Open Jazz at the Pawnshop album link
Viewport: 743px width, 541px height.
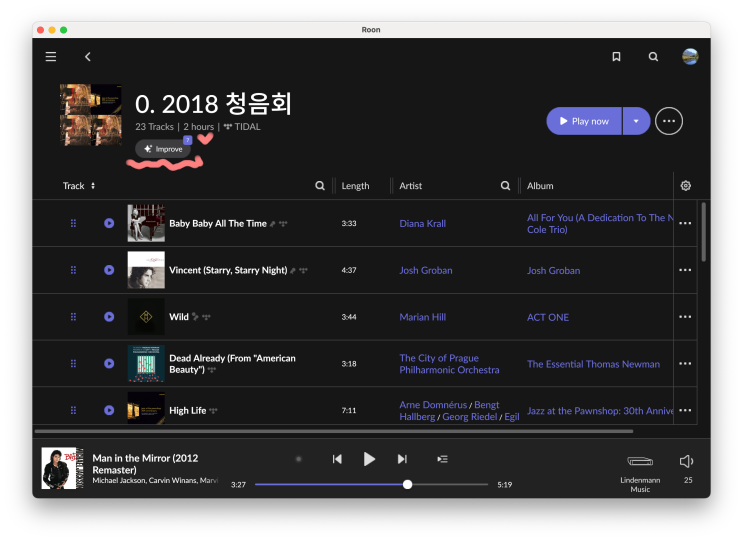[600, 411]
